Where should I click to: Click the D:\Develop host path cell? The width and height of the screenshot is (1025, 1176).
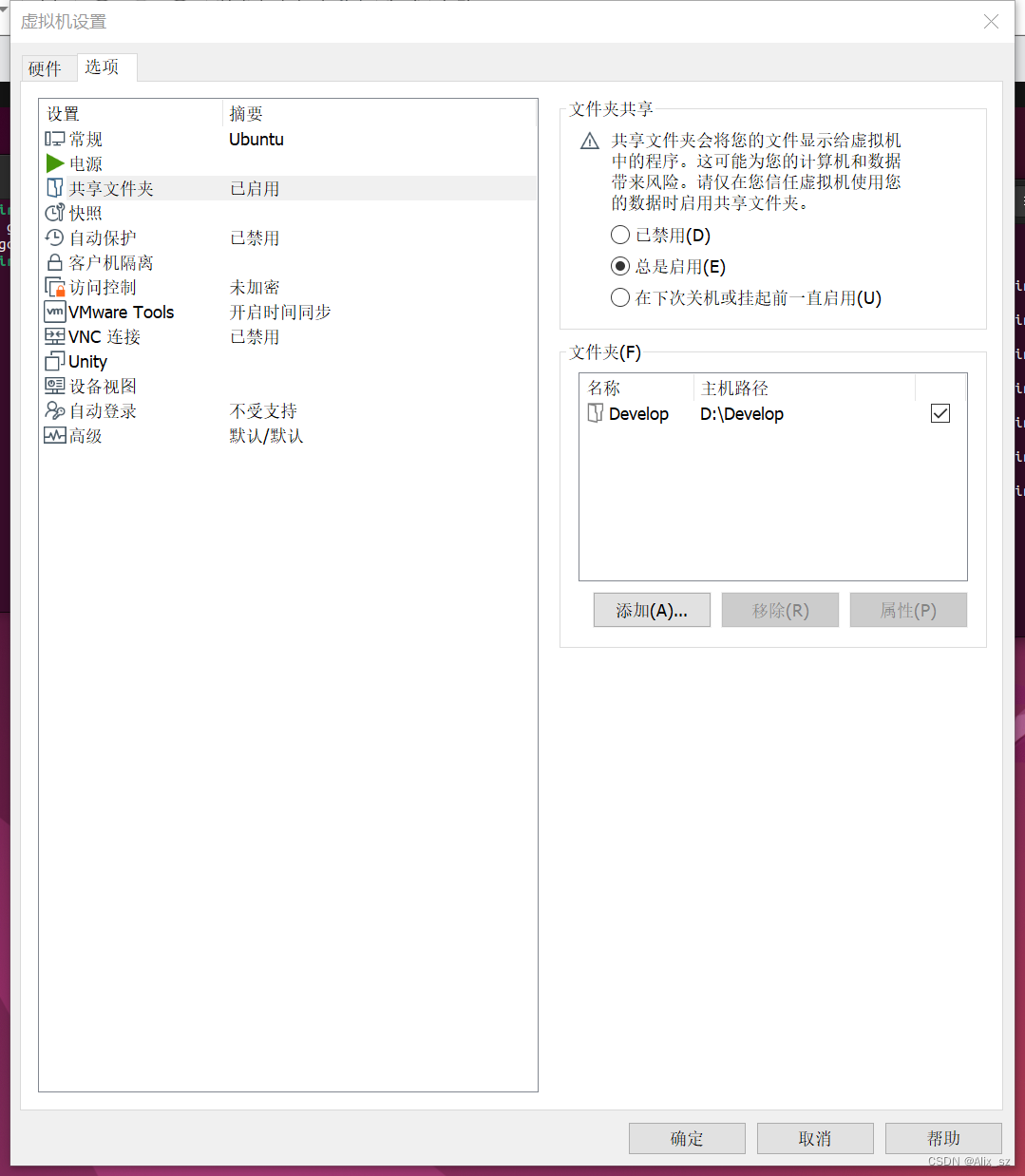pos(742,413)
